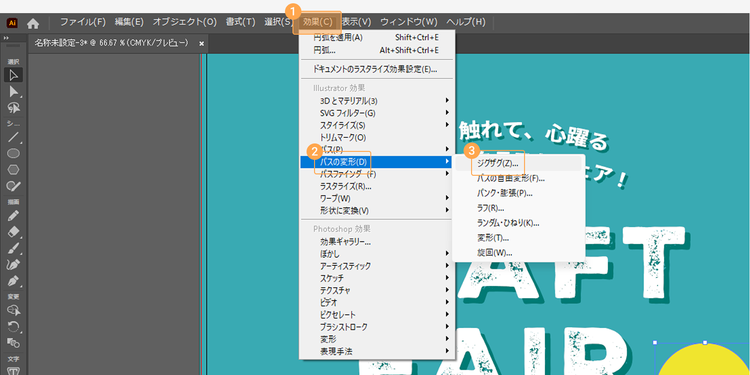Expand the テクスチャ submenu
The image size is (750, 375).
tap(377, 290)
